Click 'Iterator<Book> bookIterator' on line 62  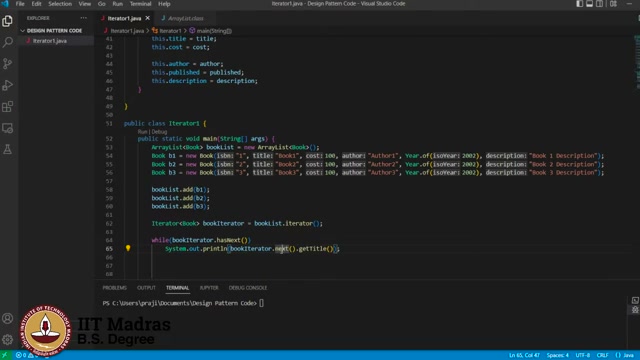[x=198, y=223]
